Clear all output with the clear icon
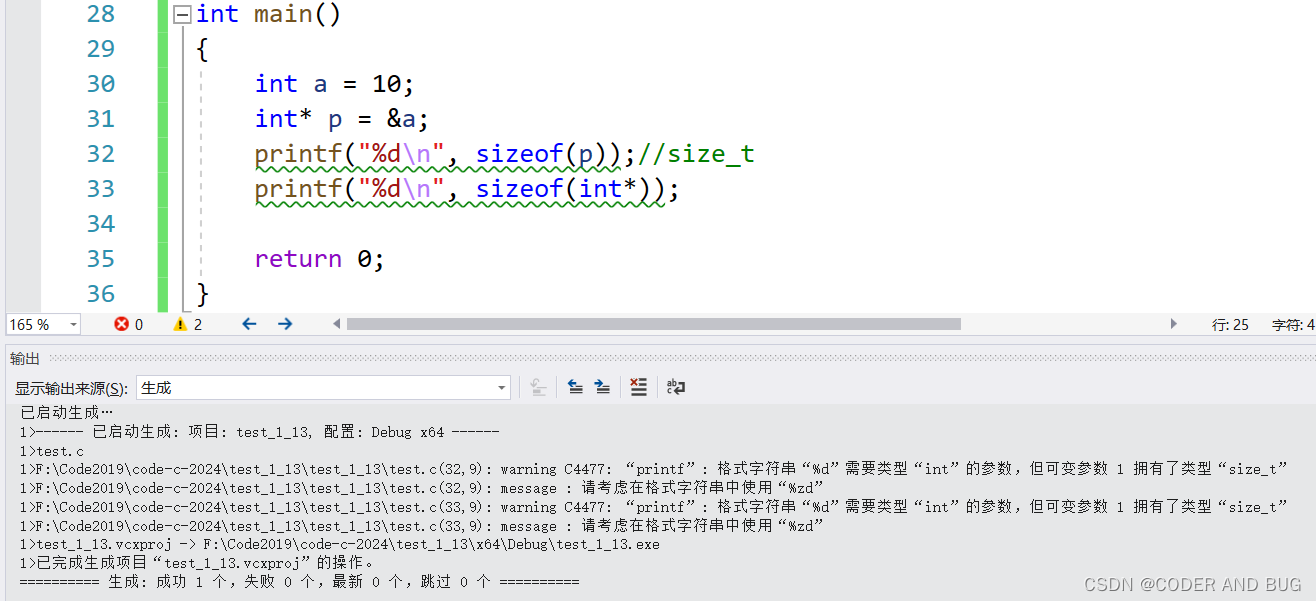Screen dimensions: 1316x601 tap(639, 387)
